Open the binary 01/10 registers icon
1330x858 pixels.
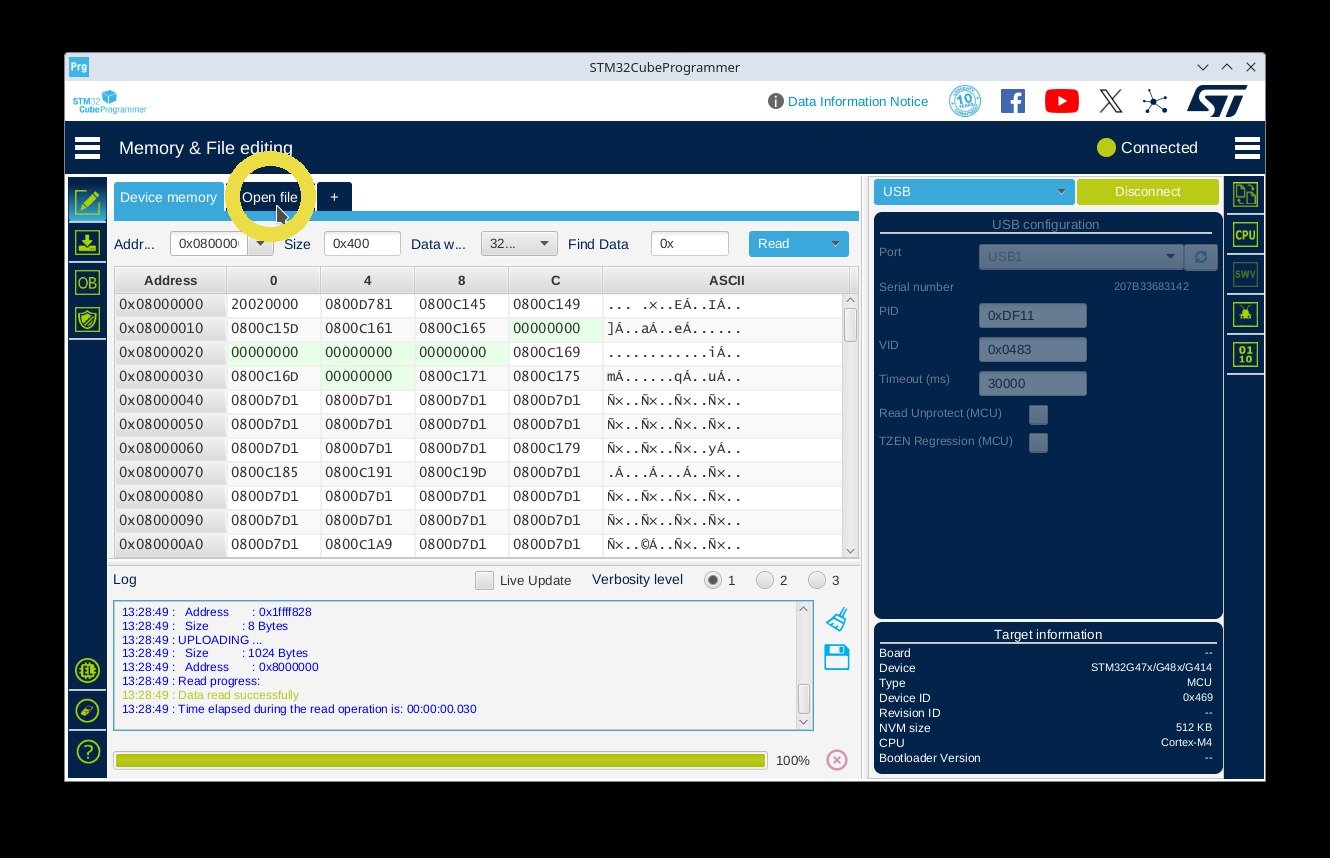click(x=1245, y=353)
